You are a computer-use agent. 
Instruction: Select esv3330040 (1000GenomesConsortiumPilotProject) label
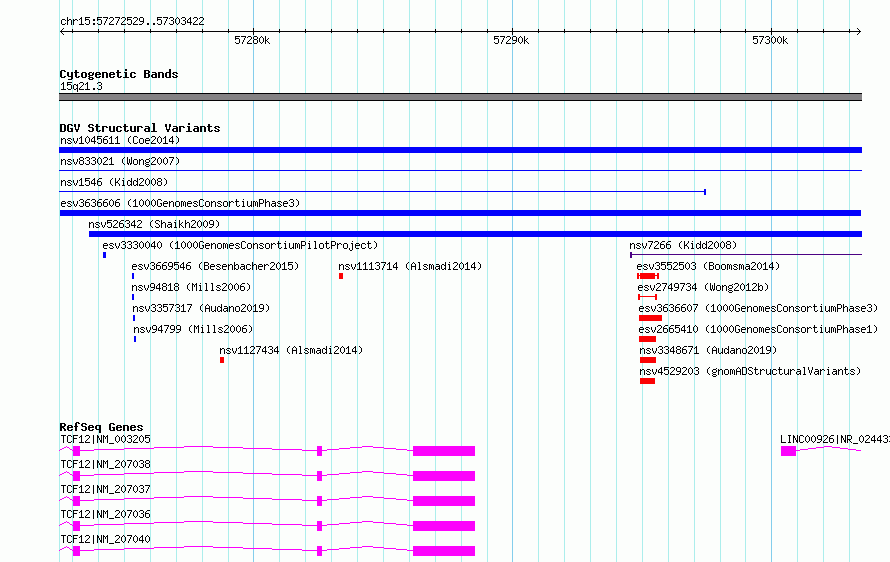[240, 245]
